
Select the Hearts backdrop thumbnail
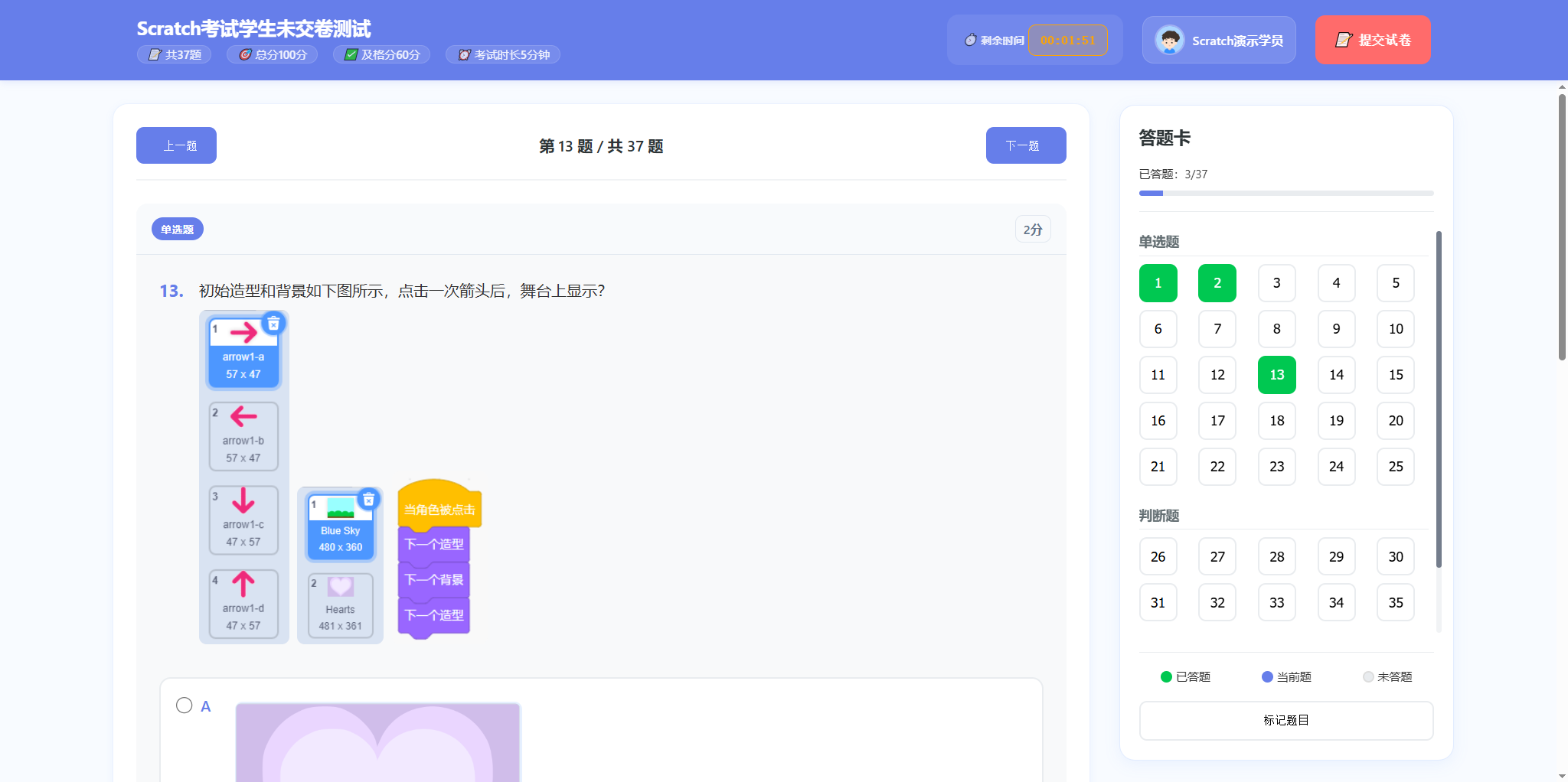click(340, 604)
